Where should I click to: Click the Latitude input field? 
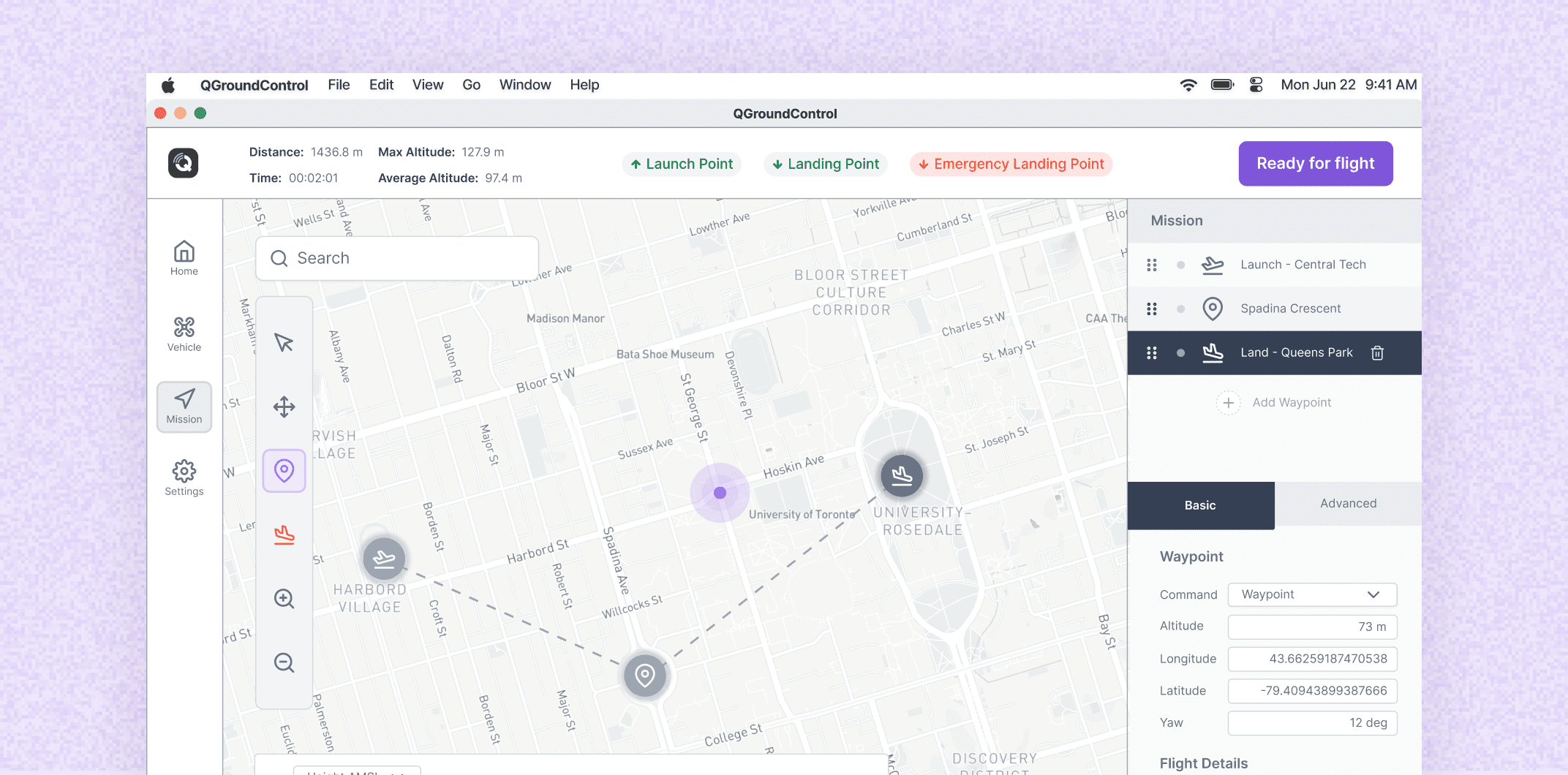click(1312, 691)
